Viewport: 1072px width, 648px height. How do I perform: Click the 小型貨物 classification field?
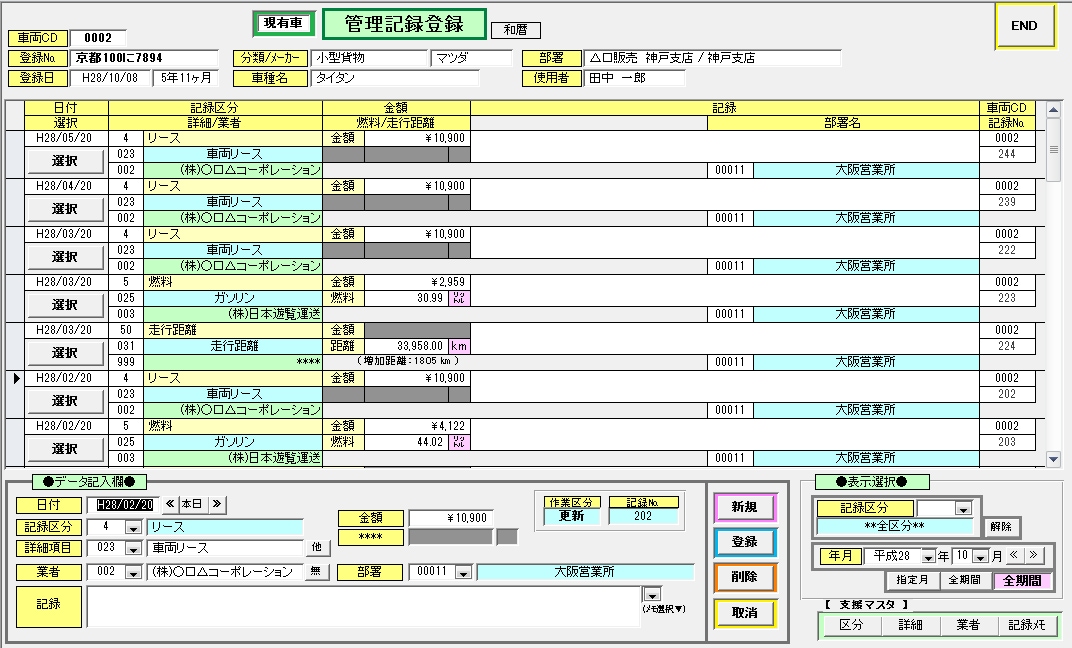pyautogui.click(x=369, y=58)
